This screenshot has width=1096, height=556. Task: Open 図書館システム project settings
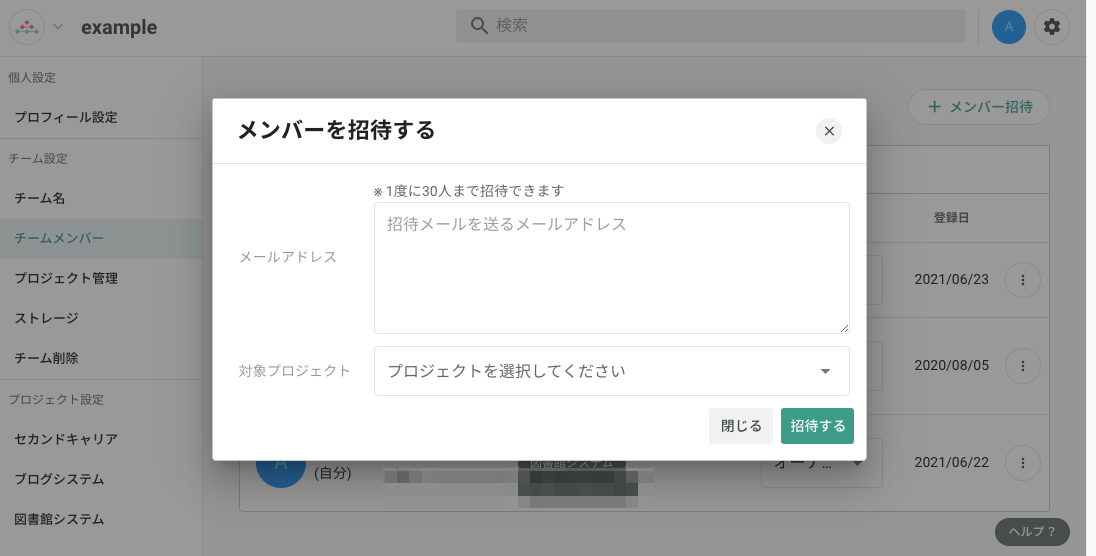pos(101,519)
